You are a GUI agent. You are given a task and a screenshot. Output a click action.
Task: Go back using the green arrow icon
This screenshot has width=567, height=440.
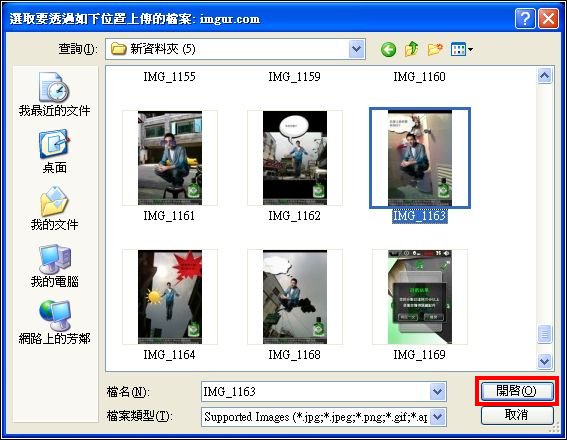(388, 50)
